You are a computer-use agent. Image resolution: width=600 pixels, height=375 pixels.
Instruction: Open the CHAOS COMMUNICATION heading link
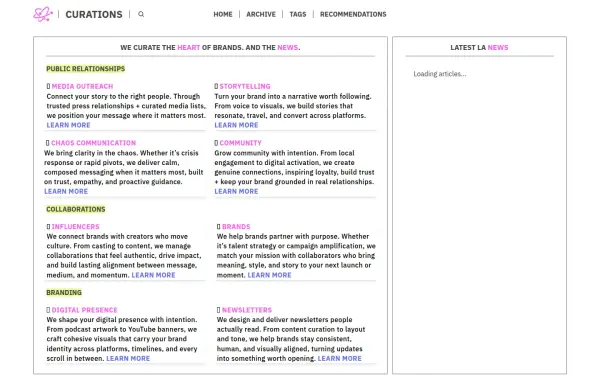(x=93, y=143)
